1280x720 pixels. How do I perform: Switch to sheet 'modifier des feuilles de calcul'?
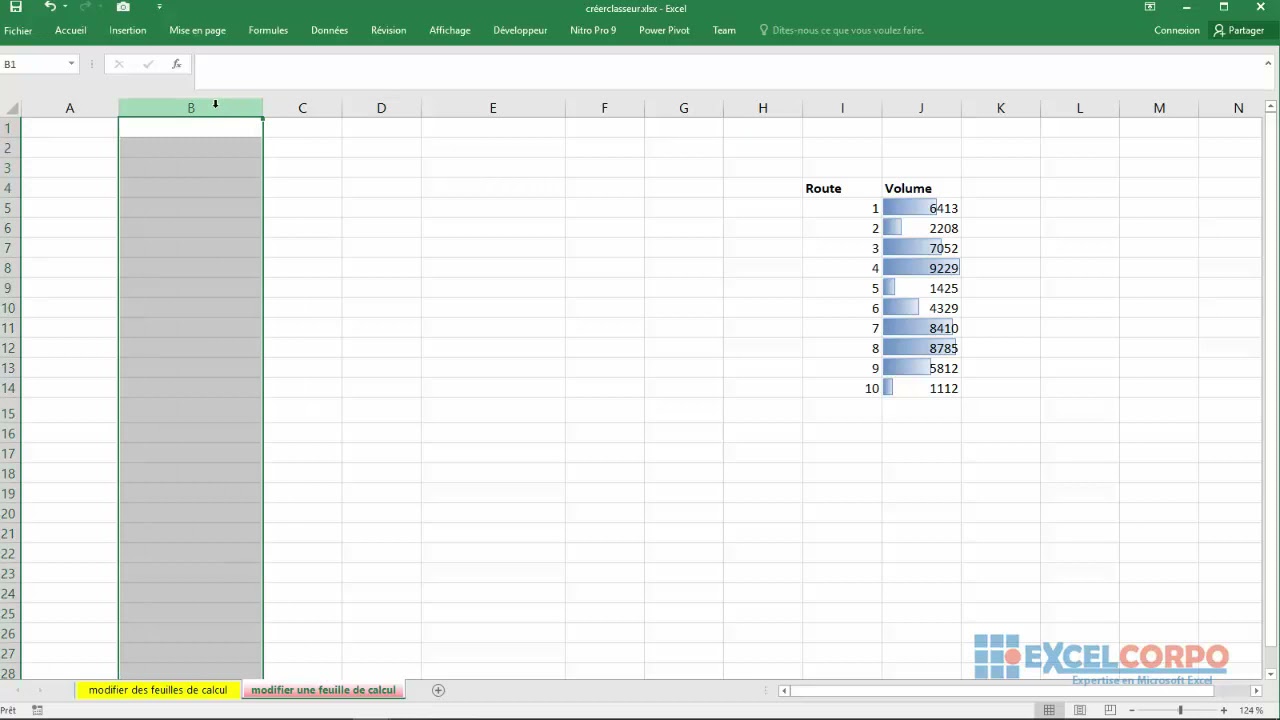158,690
